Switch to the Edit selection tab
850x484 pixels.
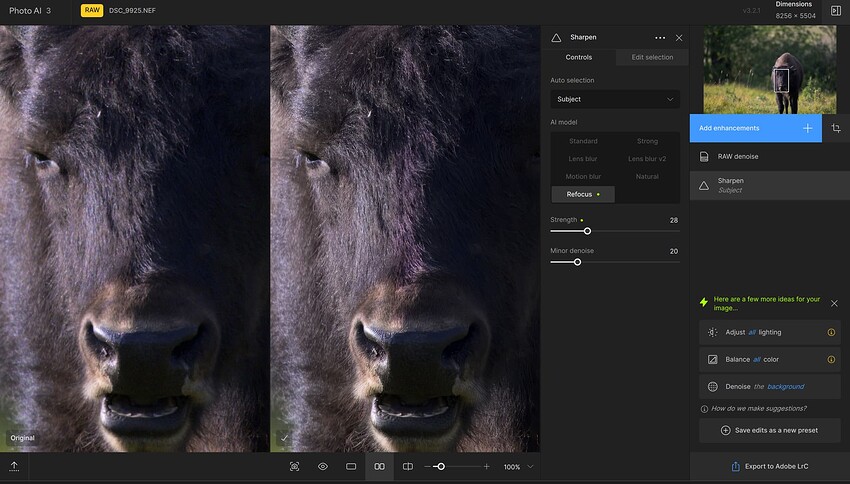[x=652, y=57]
